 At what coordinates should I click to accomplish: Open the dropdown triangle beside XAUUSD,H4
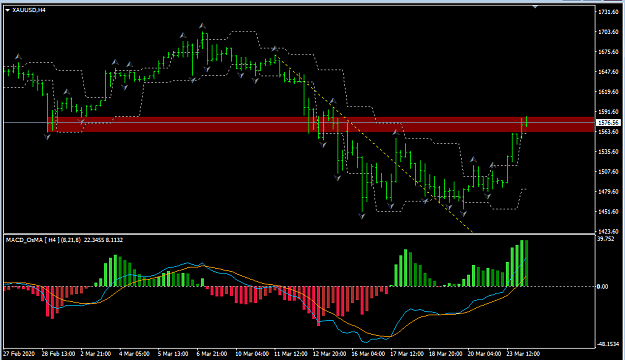coord(8,10)
